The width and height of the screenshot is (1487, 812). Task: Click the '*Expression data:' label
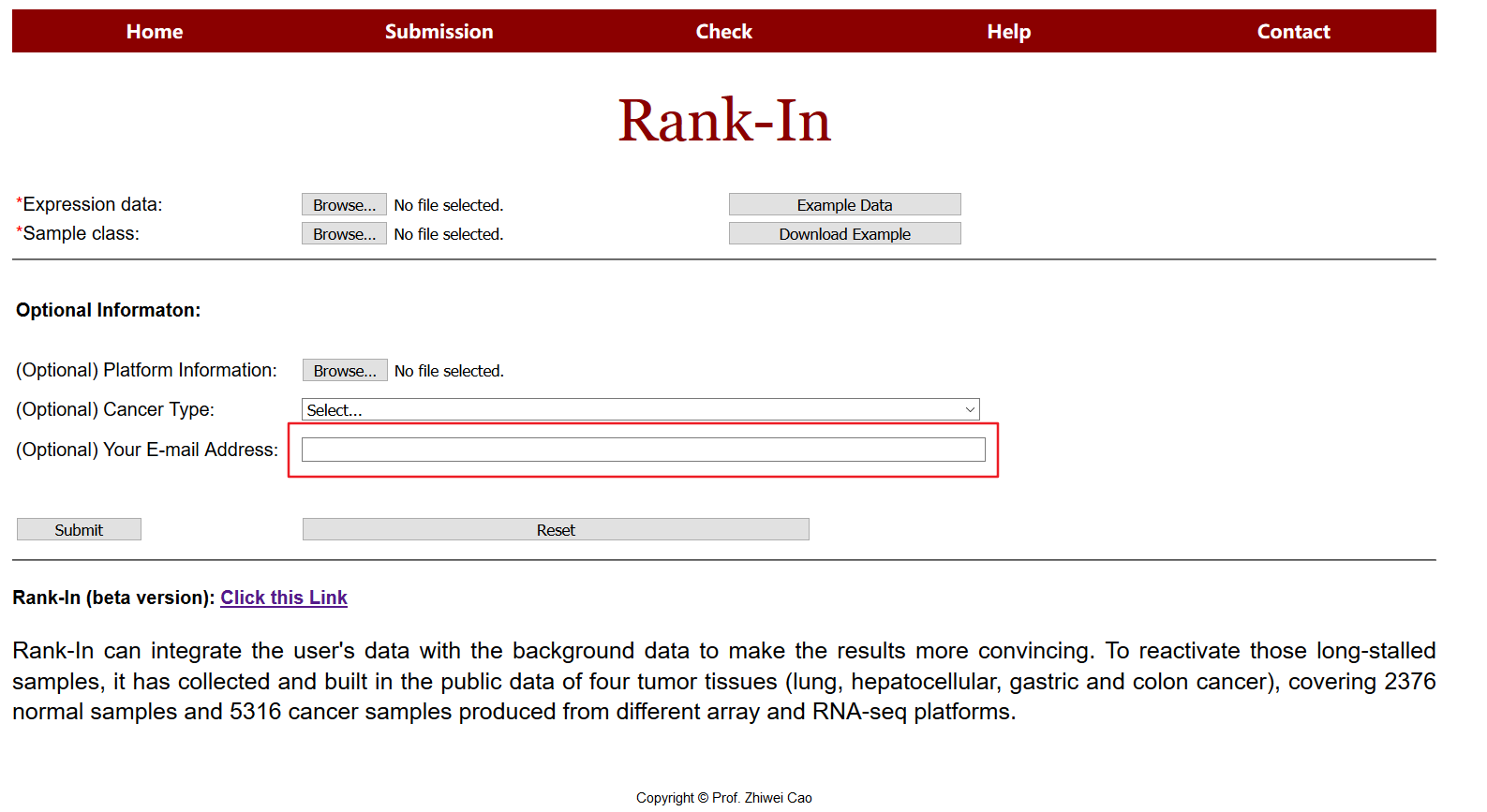pyautogui.click(x=89, y=204)
